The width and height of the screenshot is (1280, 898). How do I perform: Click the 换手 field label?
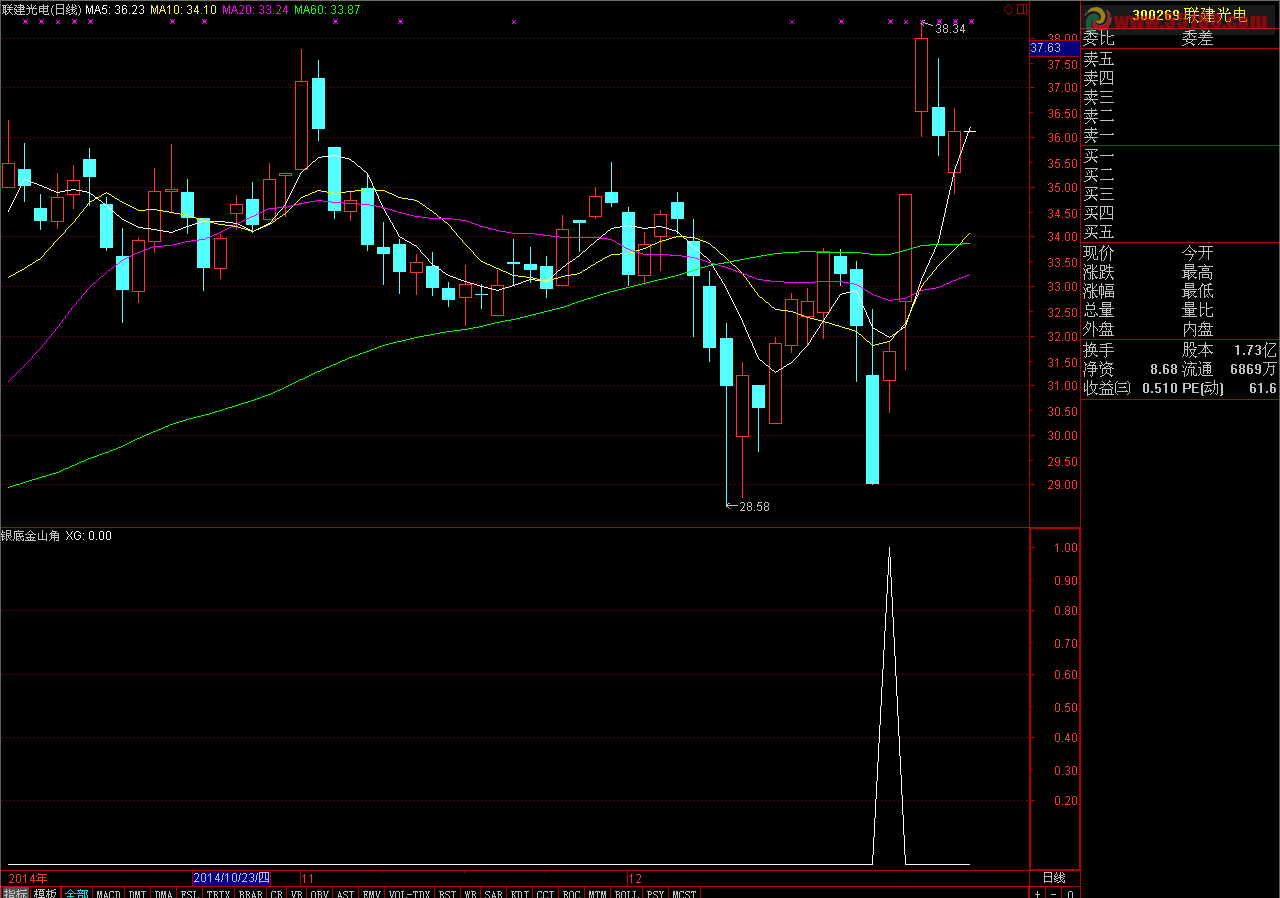(x=1099, y=350)
